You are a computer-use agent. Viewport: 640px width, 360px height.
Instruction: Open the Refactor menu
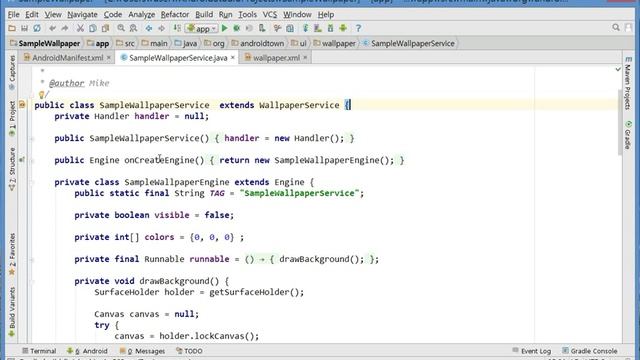click(174, 14)
